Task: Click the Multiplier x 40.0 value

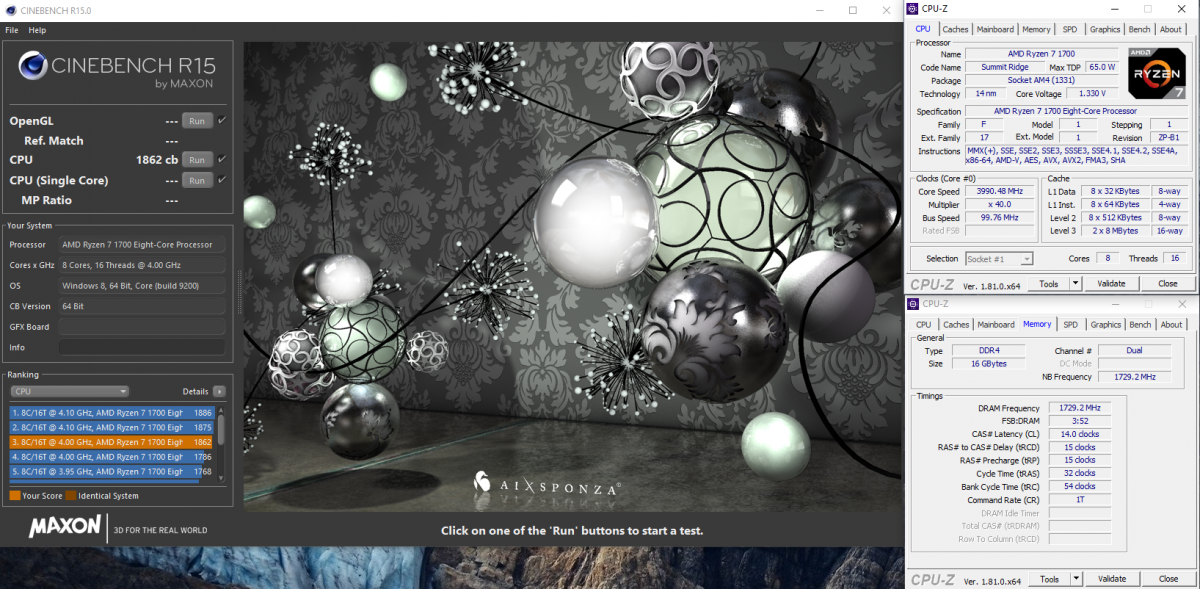Action: 999,204
